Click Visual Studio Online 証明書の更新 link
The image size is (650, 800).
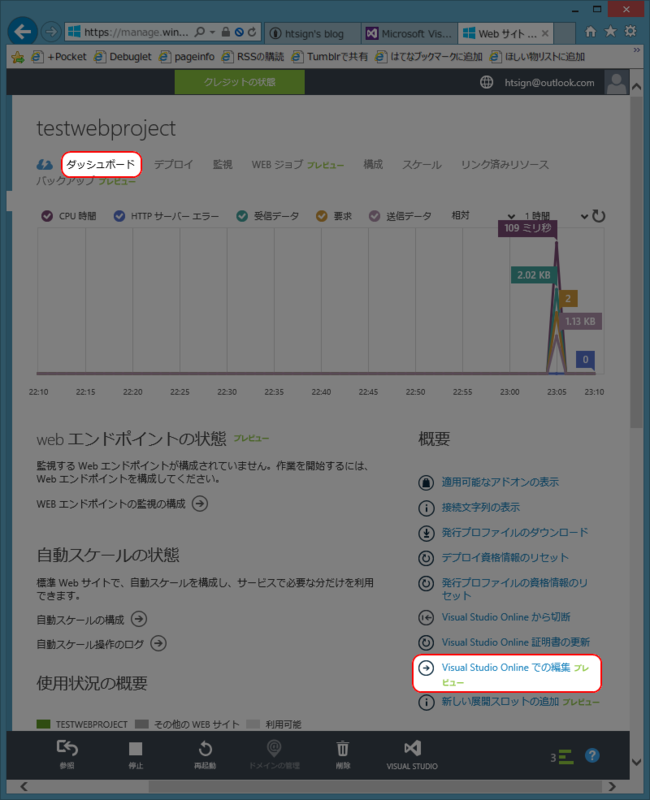coord(515,642)
